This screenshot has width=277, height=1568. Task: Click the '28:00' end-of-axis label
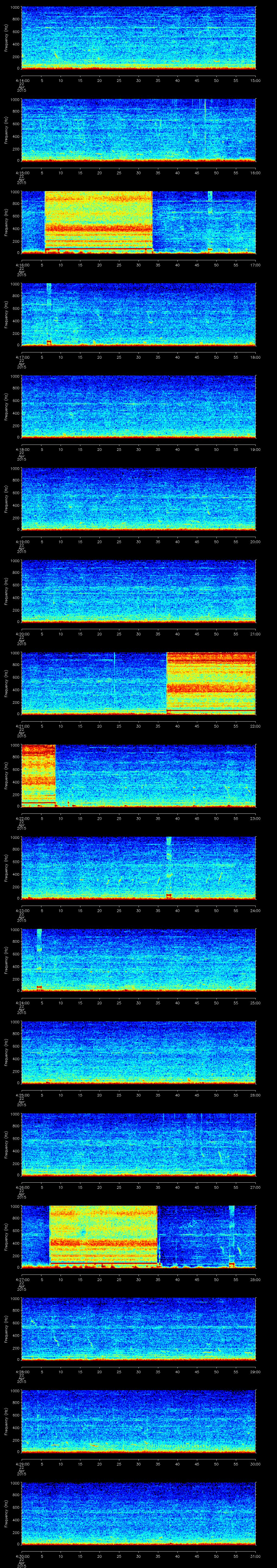click(x=255, y=1279)
